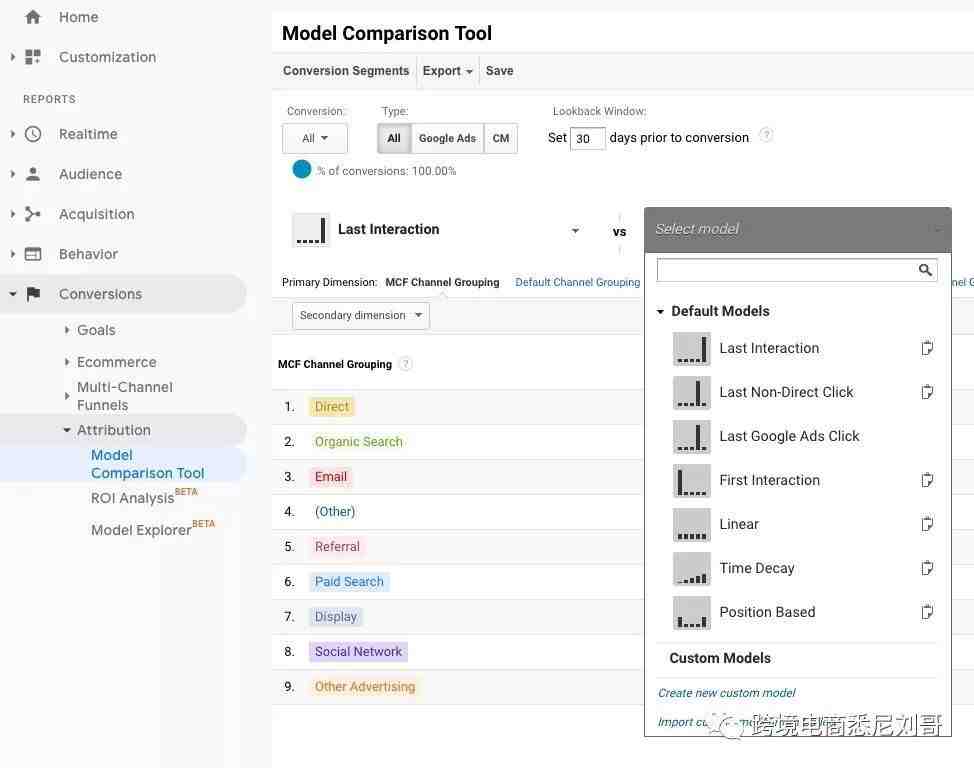974x768 pixels.
Task: Click the Referral channel label
Action: pos(337,547)
